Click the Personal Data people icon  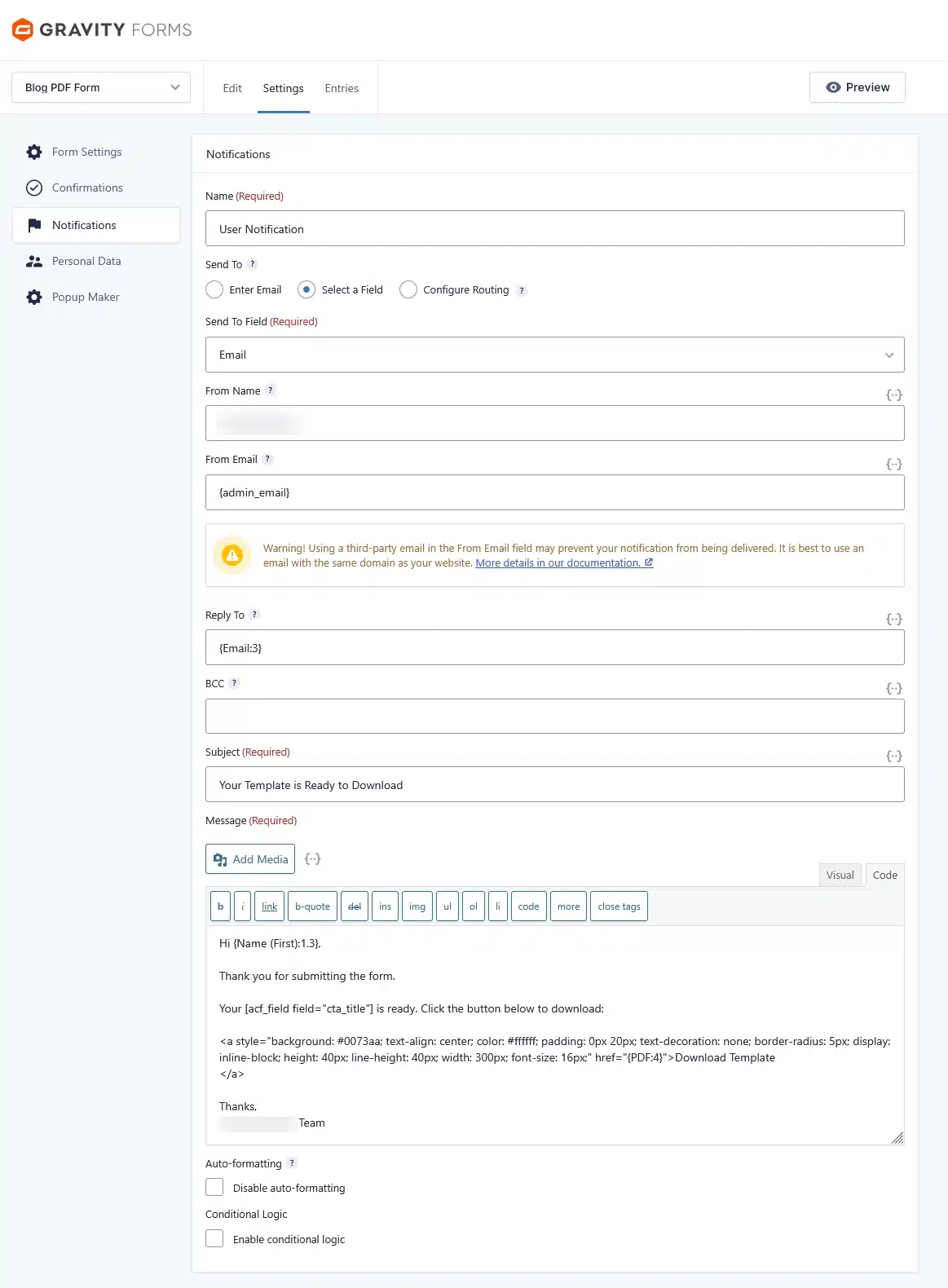[34, 261]
